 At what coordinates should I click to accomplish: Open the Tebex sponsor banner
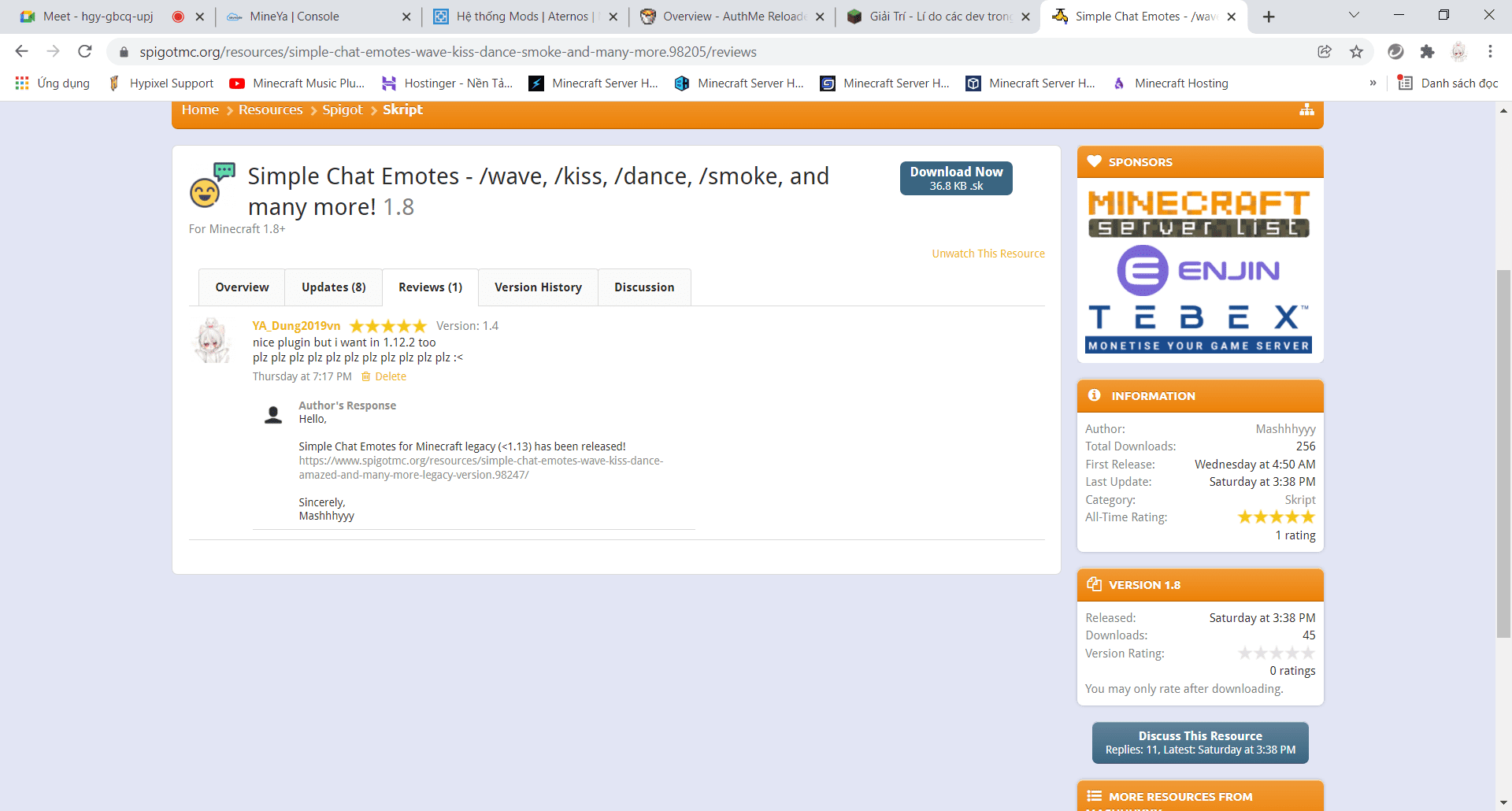(x=1199, y=328)
